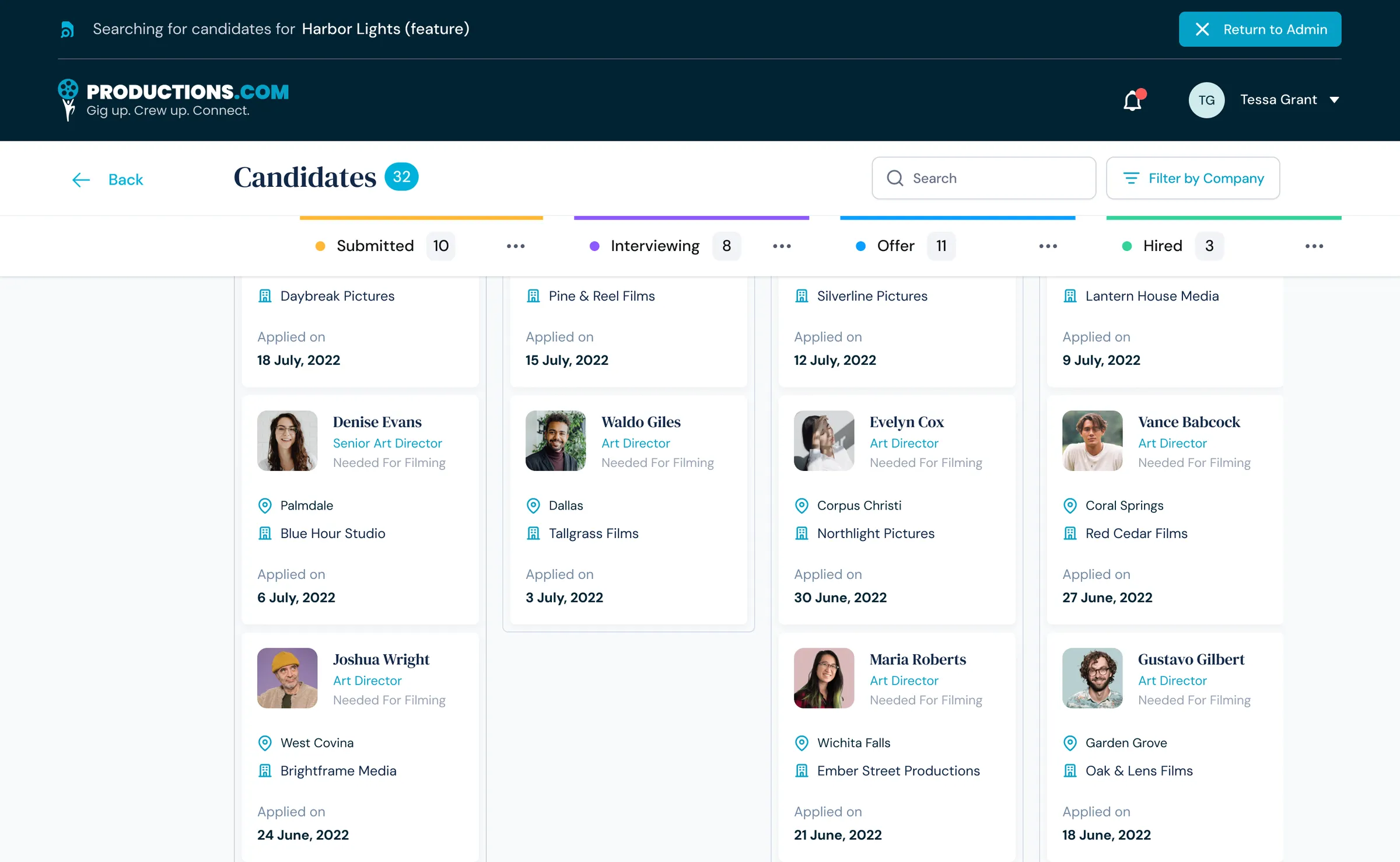Screen dimensions: 1400x862
Task: Select the Interviewing column header
Action: 655,246
